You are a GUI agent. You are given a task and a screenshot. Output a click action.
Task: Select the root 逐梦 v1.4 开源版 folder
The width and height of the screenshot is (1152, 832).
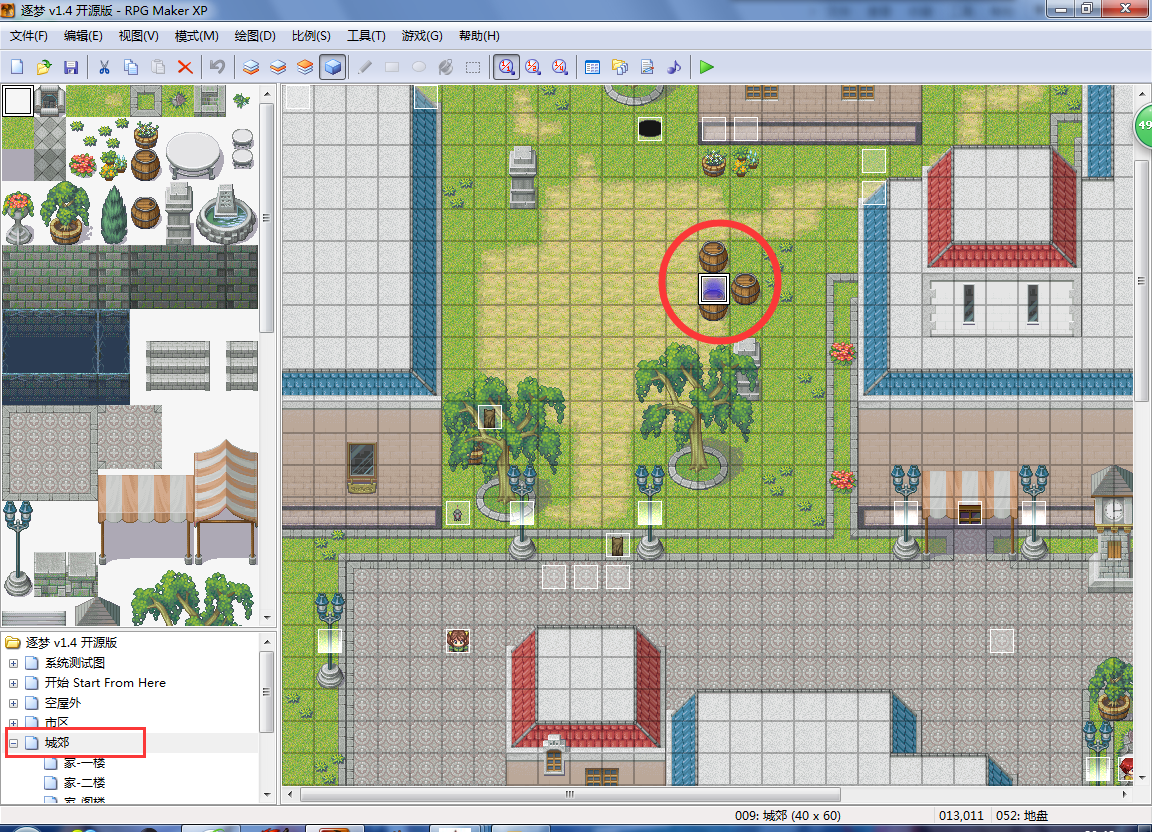[71, 642]
